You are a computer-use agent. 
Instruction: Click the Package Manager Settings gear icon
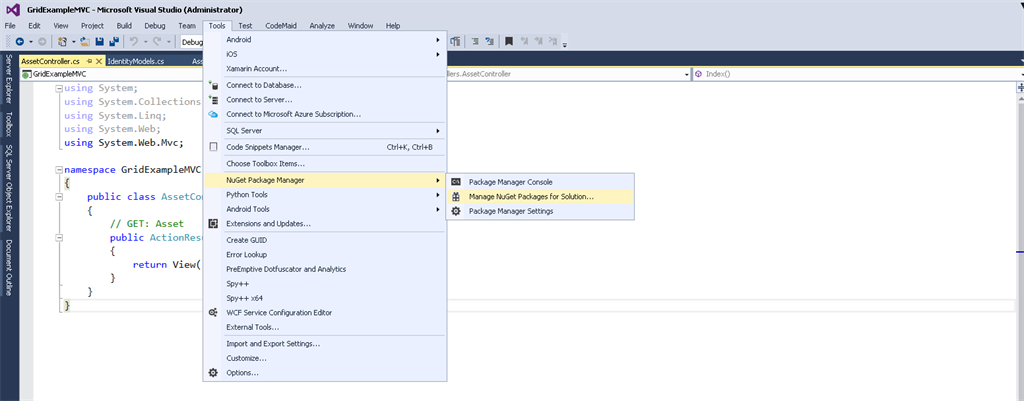tap(456, 211)
